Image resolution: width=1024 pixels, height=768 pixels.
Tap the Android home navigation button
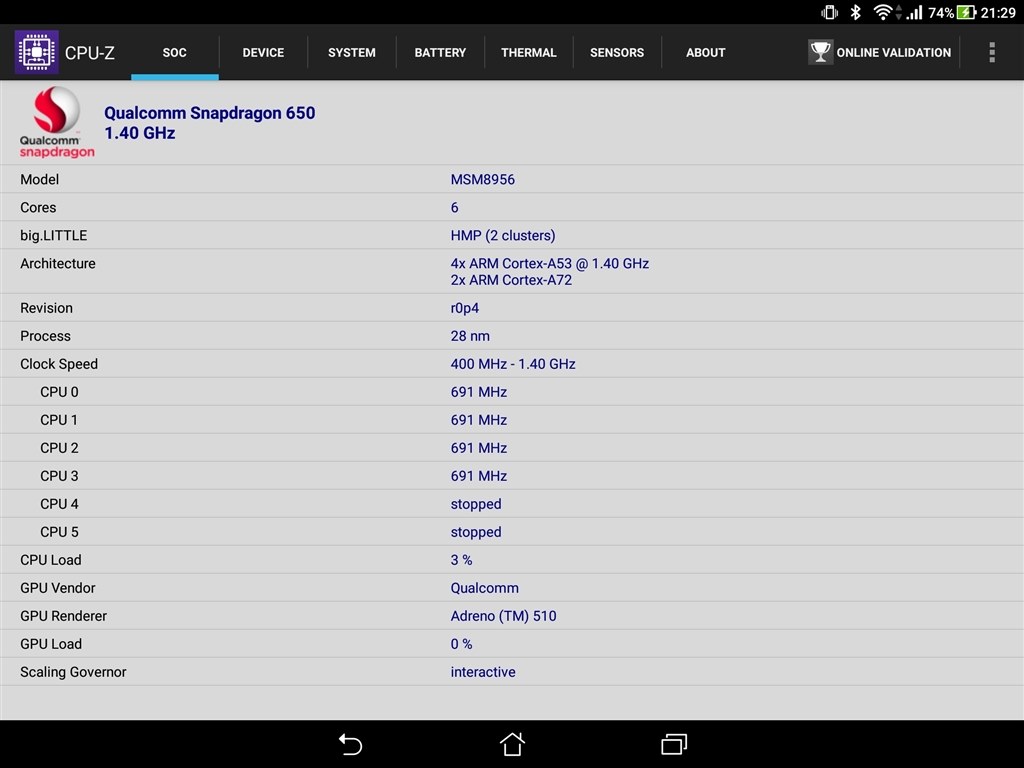click(x=512, y=744)
